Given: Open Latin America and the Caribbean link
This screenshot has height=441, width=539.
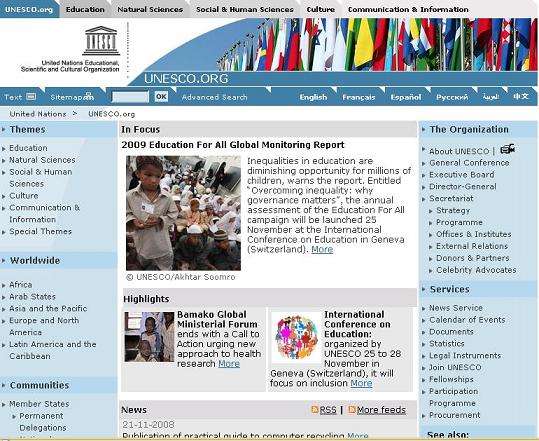Looking at the screenshot, I should (52, 350).
